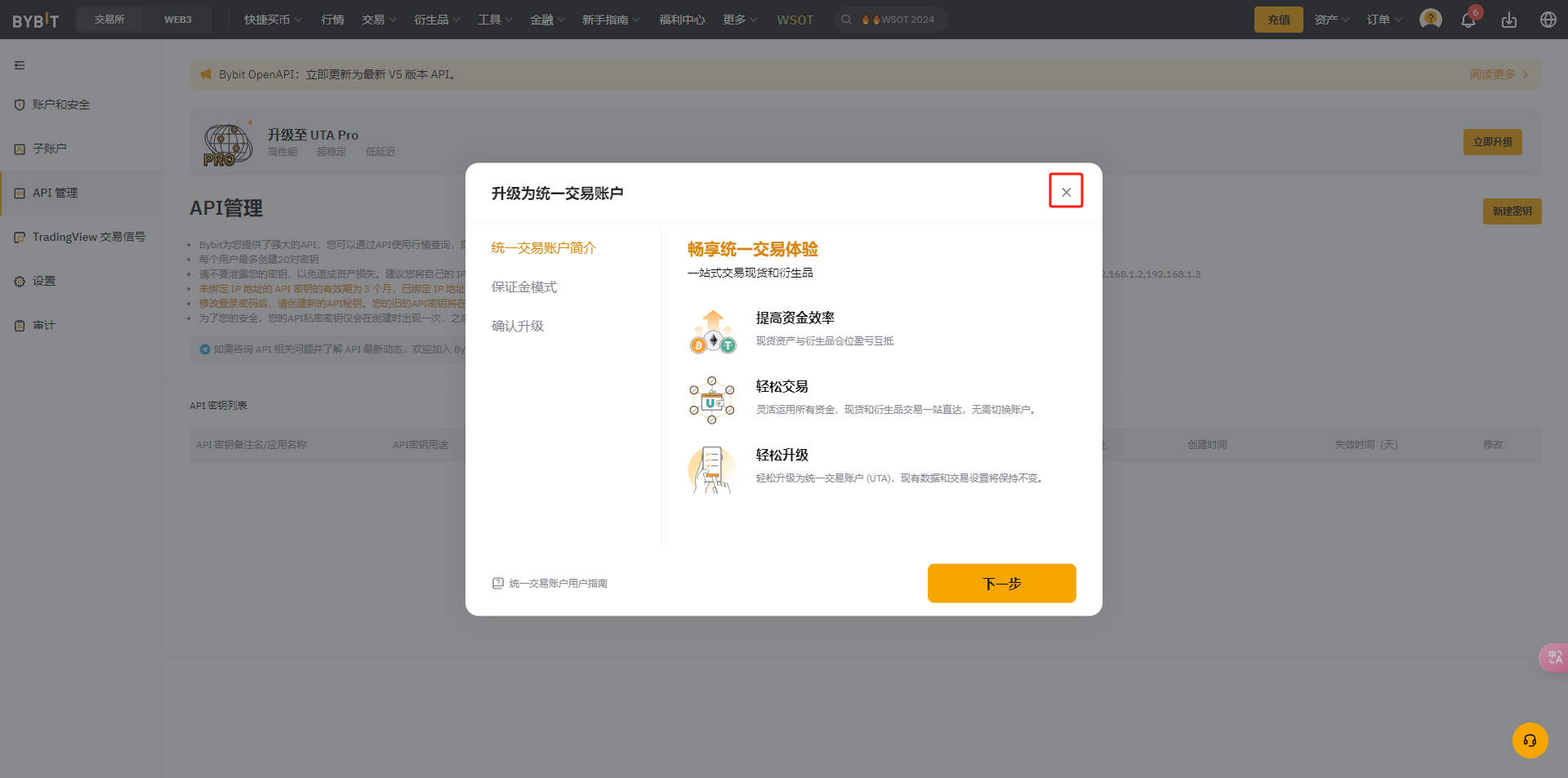Click 轻松升级 phone icon
The width and height of the screenshot is (1568, 778).
click(711, 469)
